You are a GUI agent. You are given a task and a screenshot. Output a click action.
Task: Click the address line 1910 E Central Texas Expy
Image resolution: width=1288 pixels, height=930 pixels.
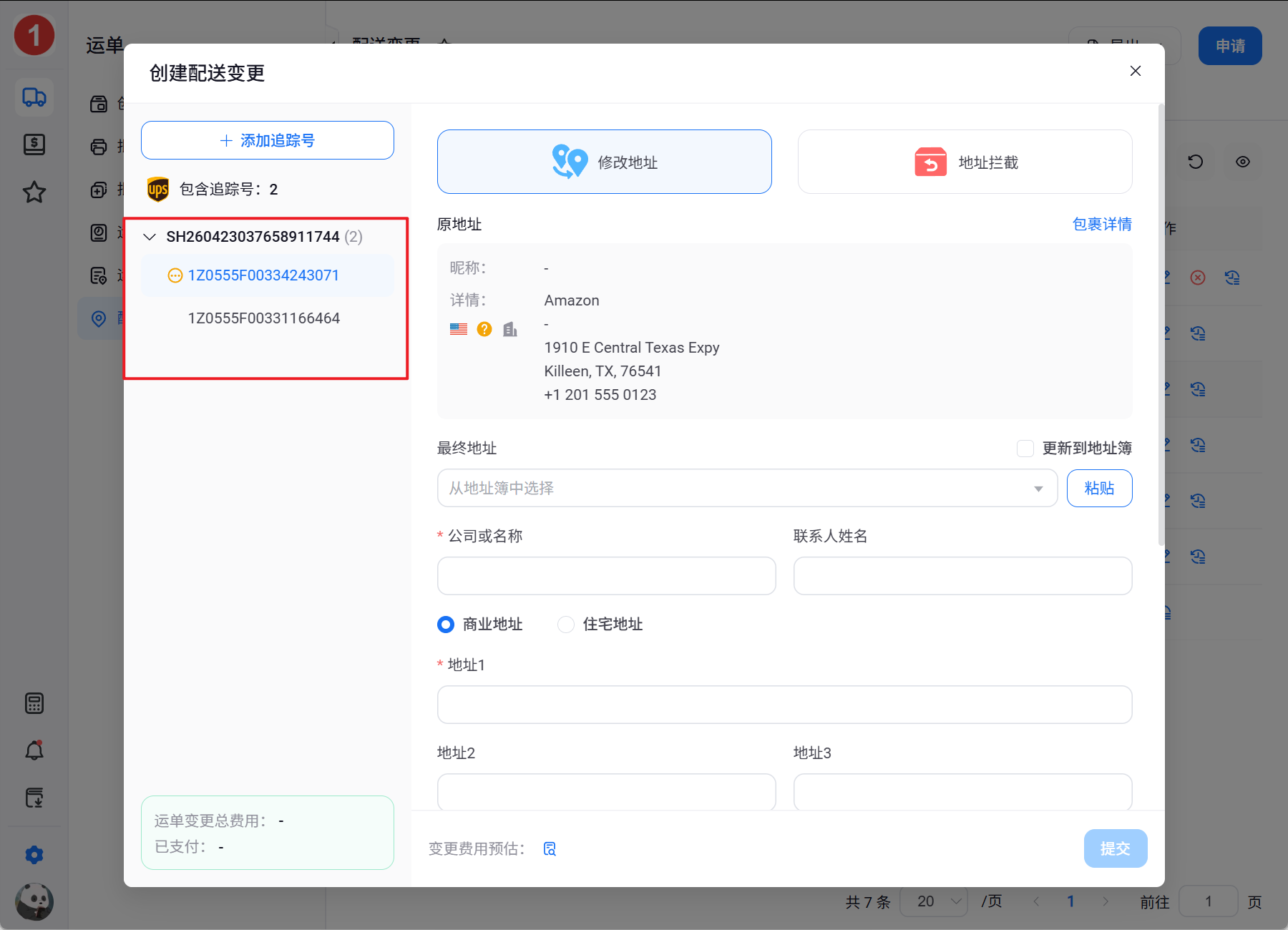[x=632, y=348]
